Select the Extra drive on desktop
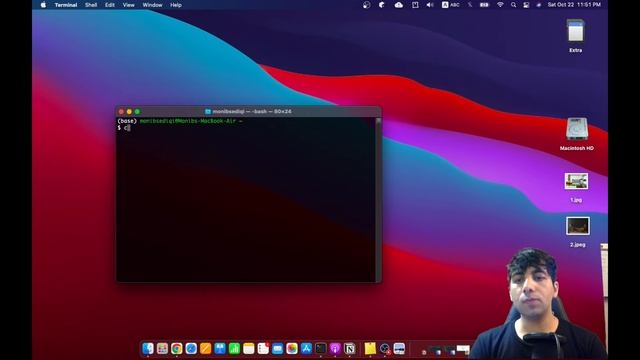640x360 pixels. point(576,31)
